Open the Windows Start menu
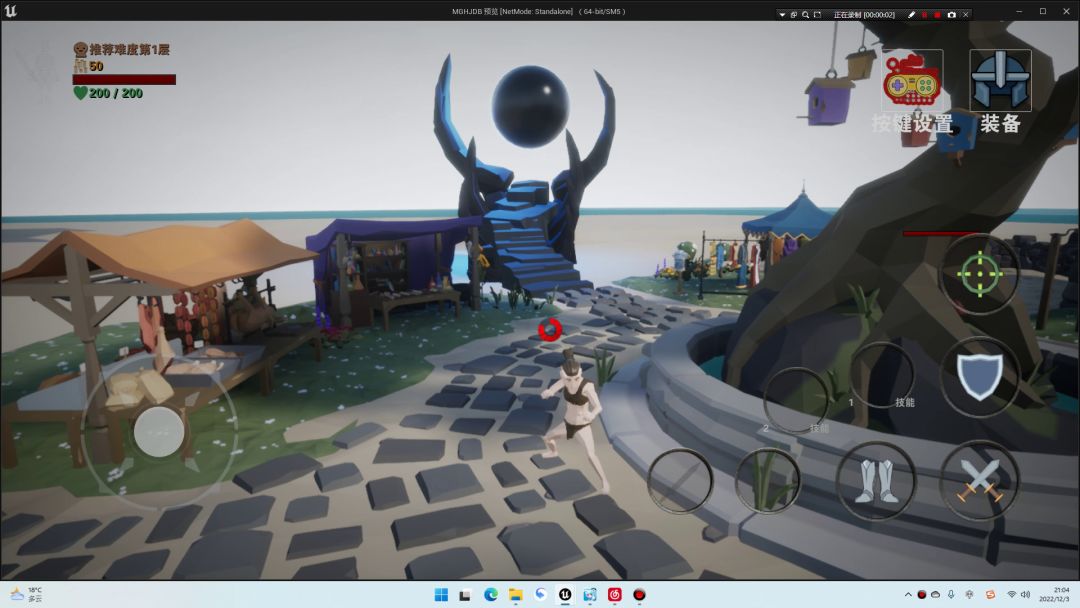The width and height of the screenshot is (1080, 608). click(441, 595)
